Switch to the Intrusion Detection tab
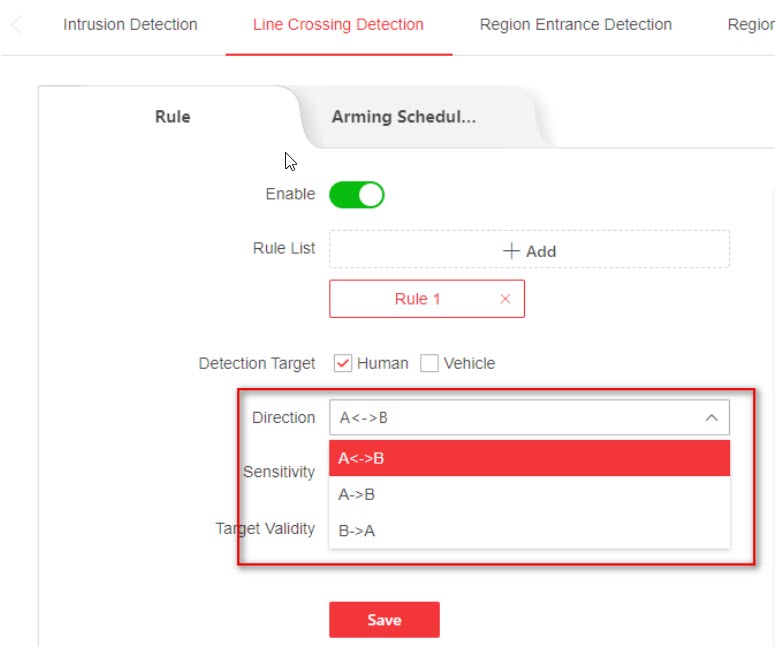775x647 pixels. tap(130, 25)
